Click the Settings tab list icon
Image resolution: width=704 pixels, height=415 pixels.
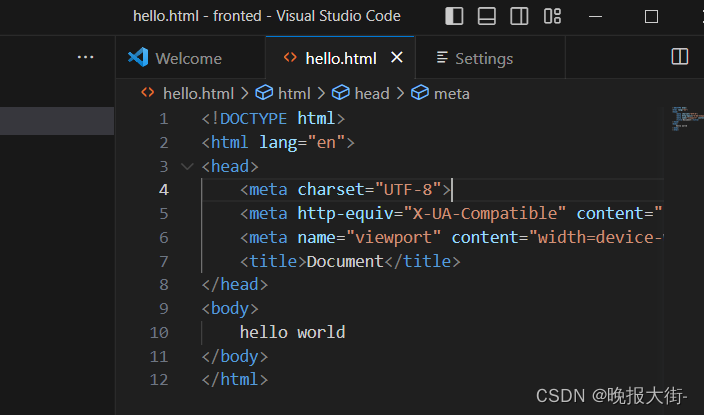coord(442,59)
